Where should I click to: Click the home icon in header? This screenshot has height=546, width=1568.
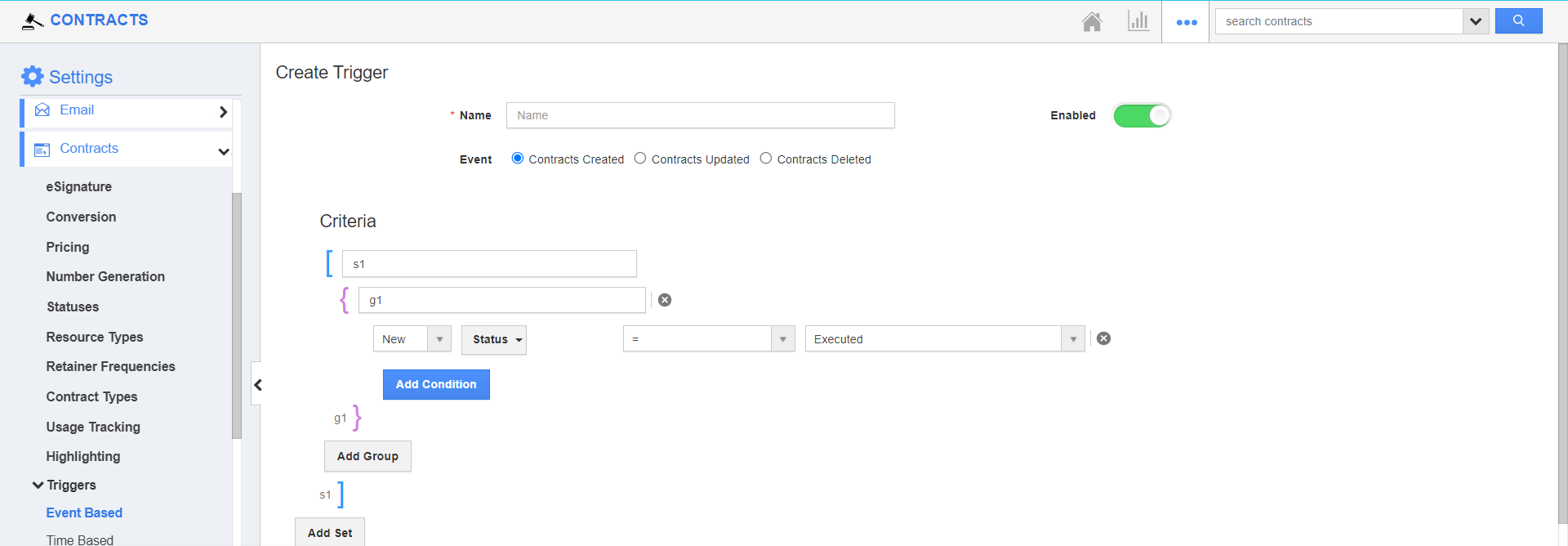coord(1092,21)
